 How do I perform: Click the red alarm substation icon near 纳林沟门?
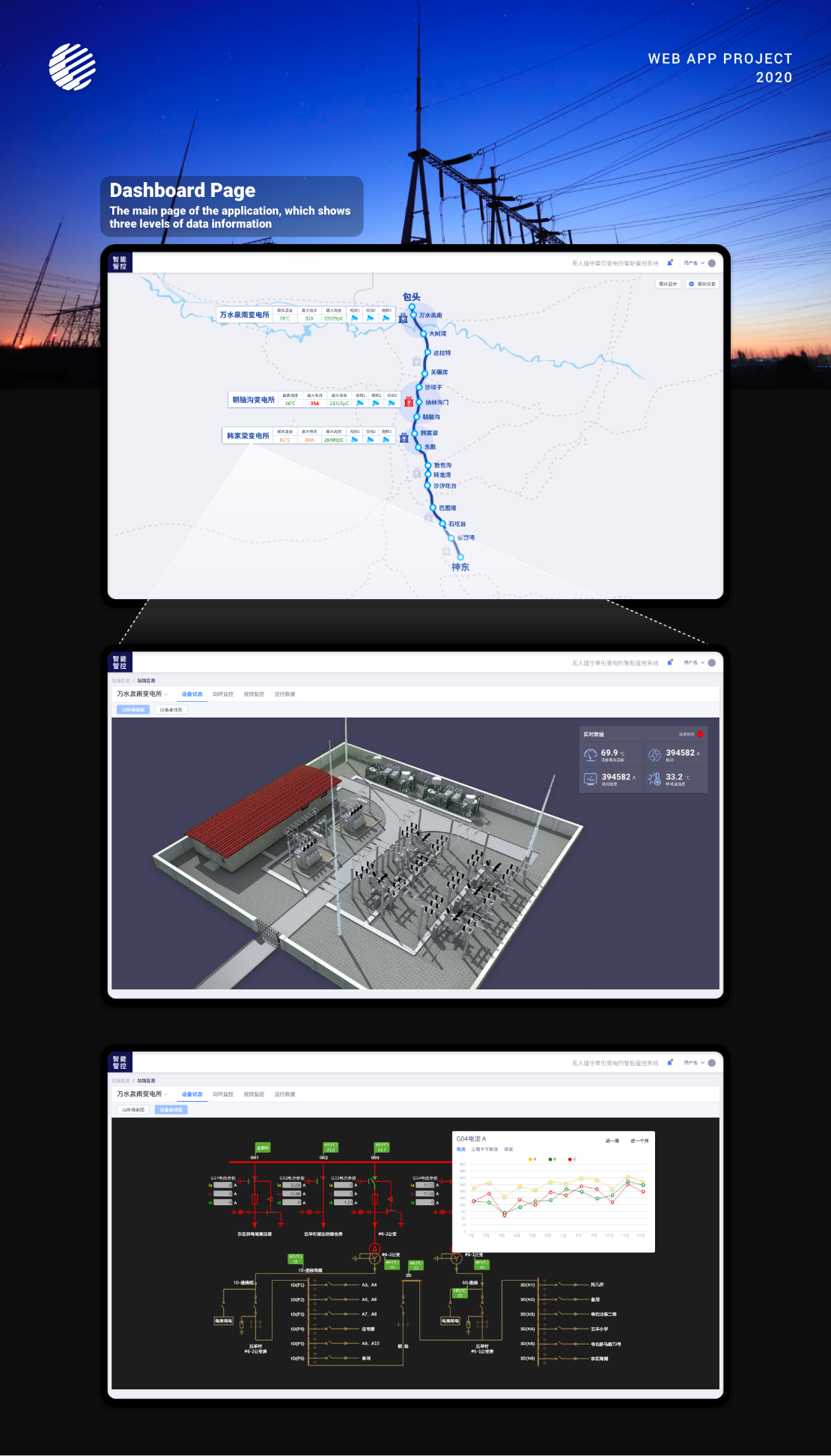pos(409,402)
